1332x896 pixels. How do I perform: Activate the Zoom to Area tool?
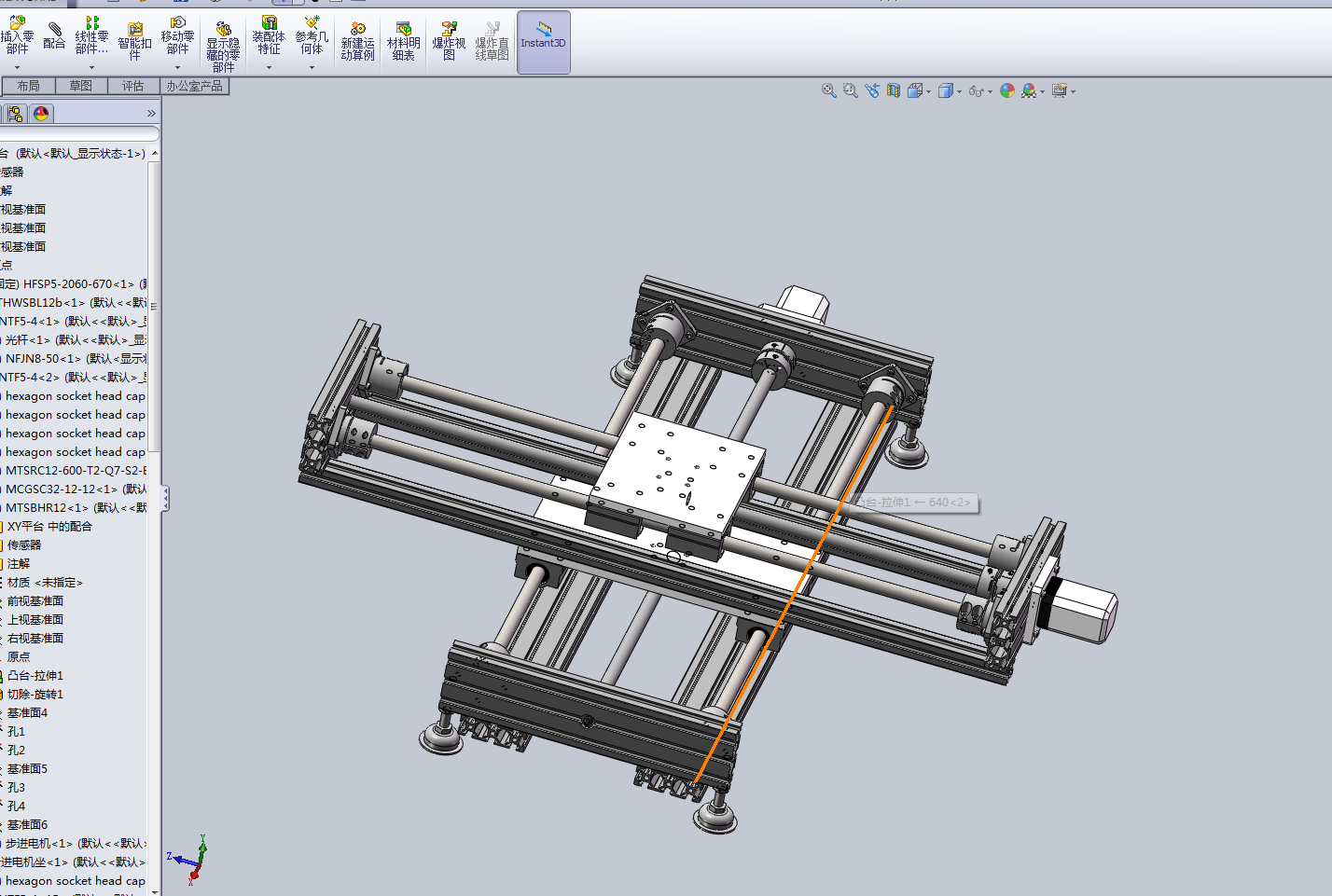850,90
